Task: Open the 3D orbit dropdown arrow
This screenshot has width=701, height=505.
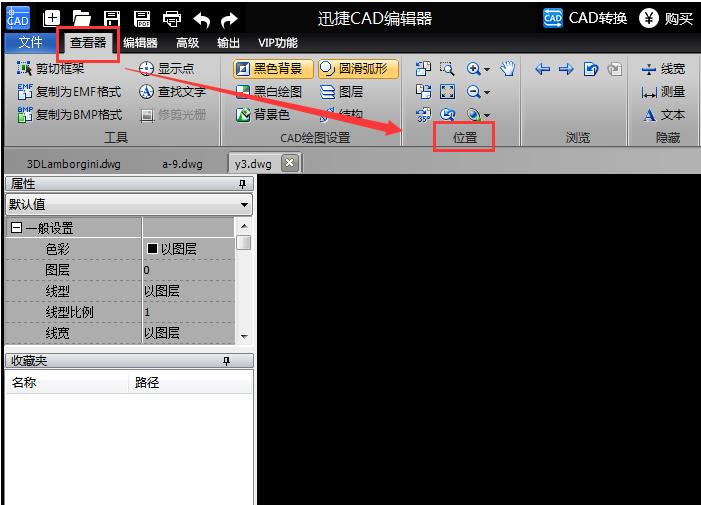Action: [x=487, y=115]
